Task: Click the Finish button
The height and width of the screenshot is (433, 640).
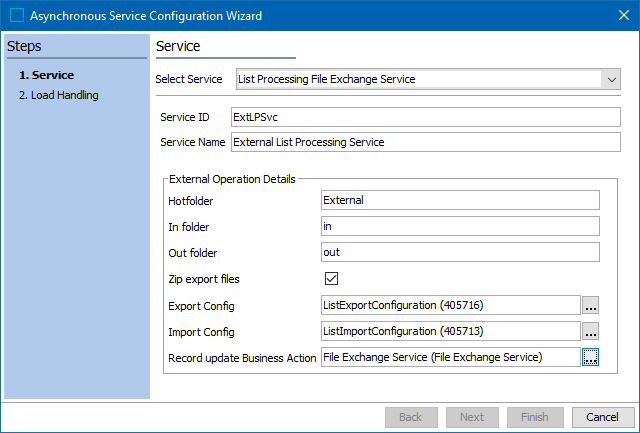Action: [535, 417]
